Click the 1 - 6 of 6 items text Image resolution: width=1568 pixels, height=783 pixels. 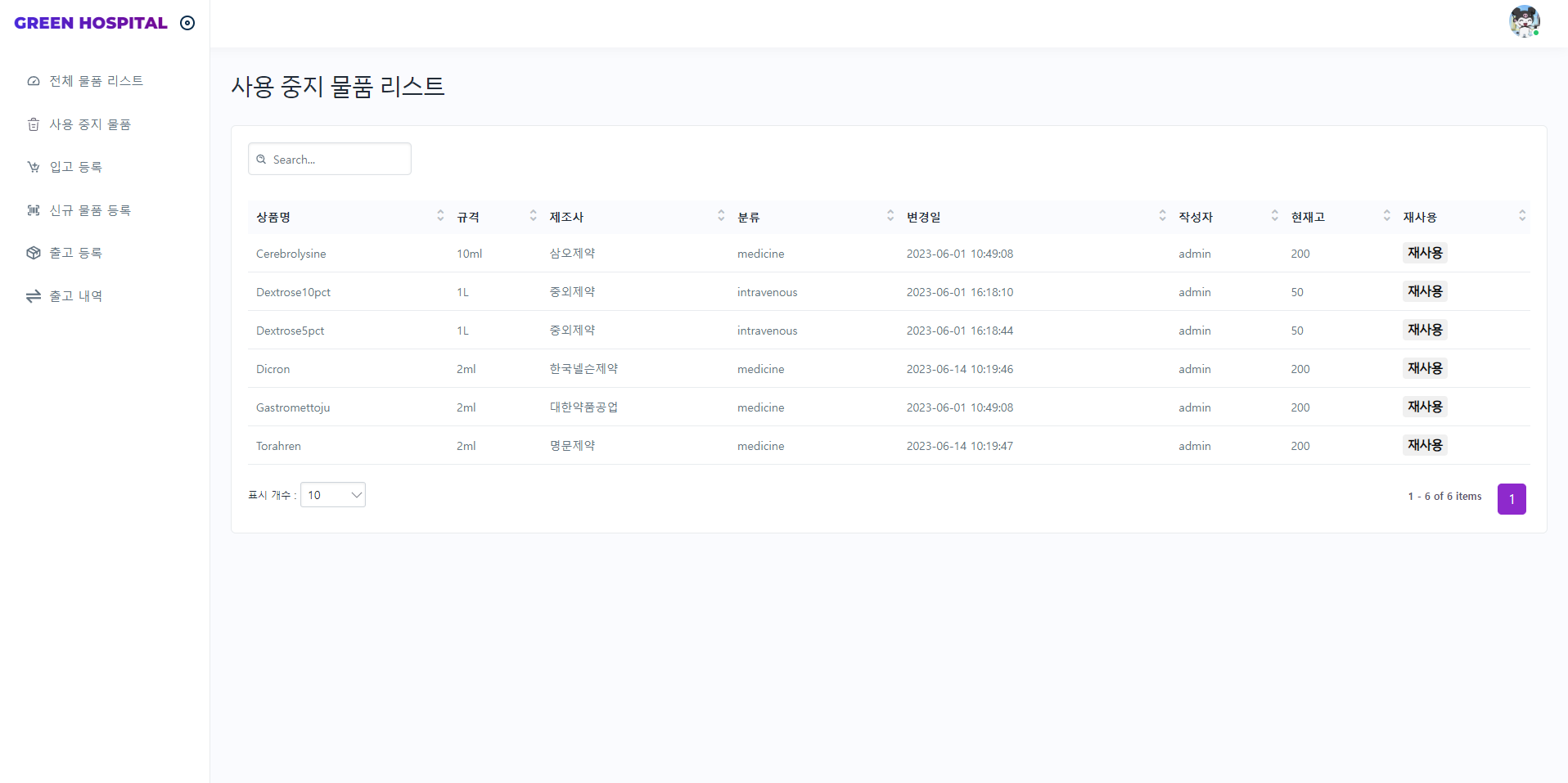1444,496
